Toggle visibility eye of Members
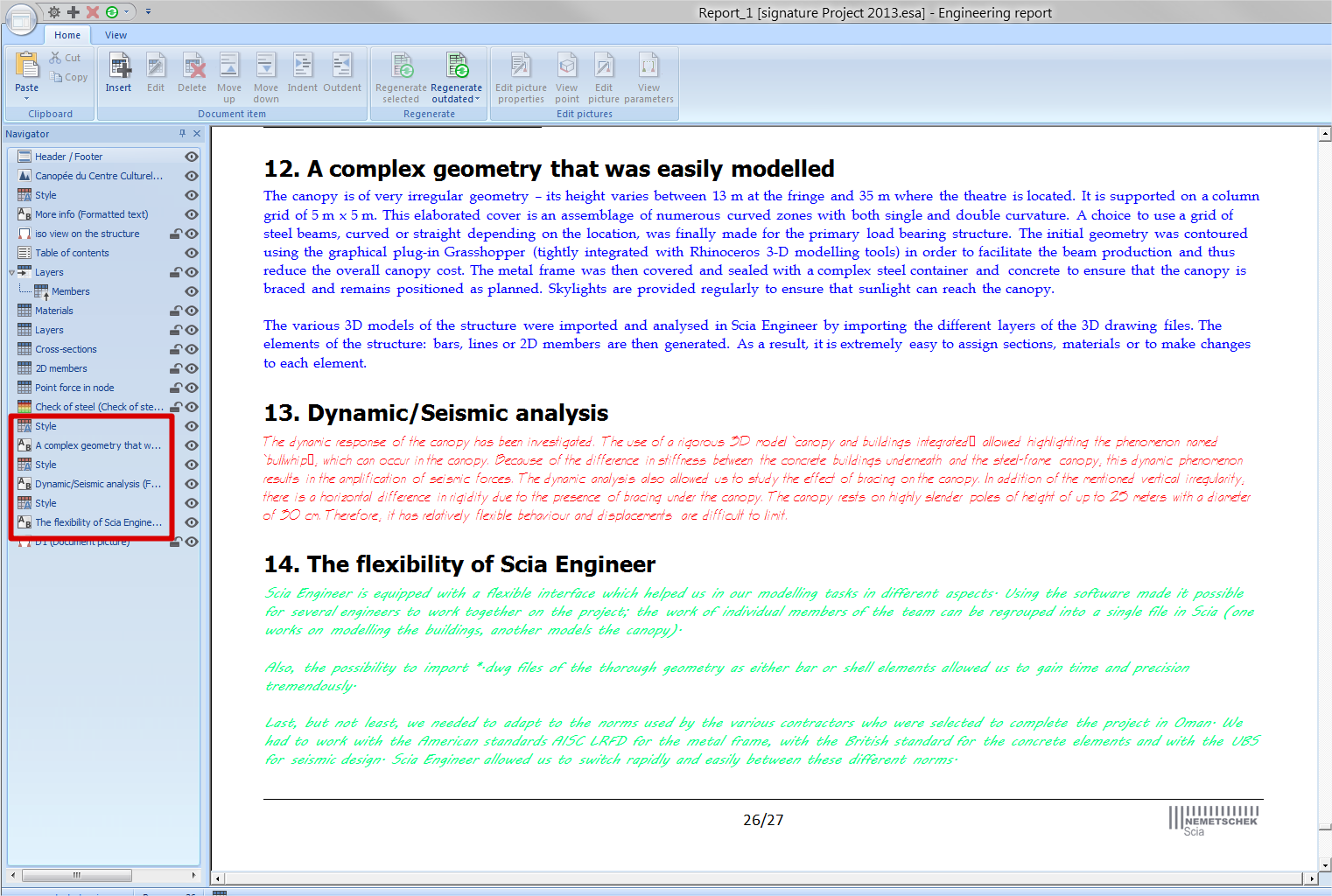 pyautogui.click(x=192, y=291)
